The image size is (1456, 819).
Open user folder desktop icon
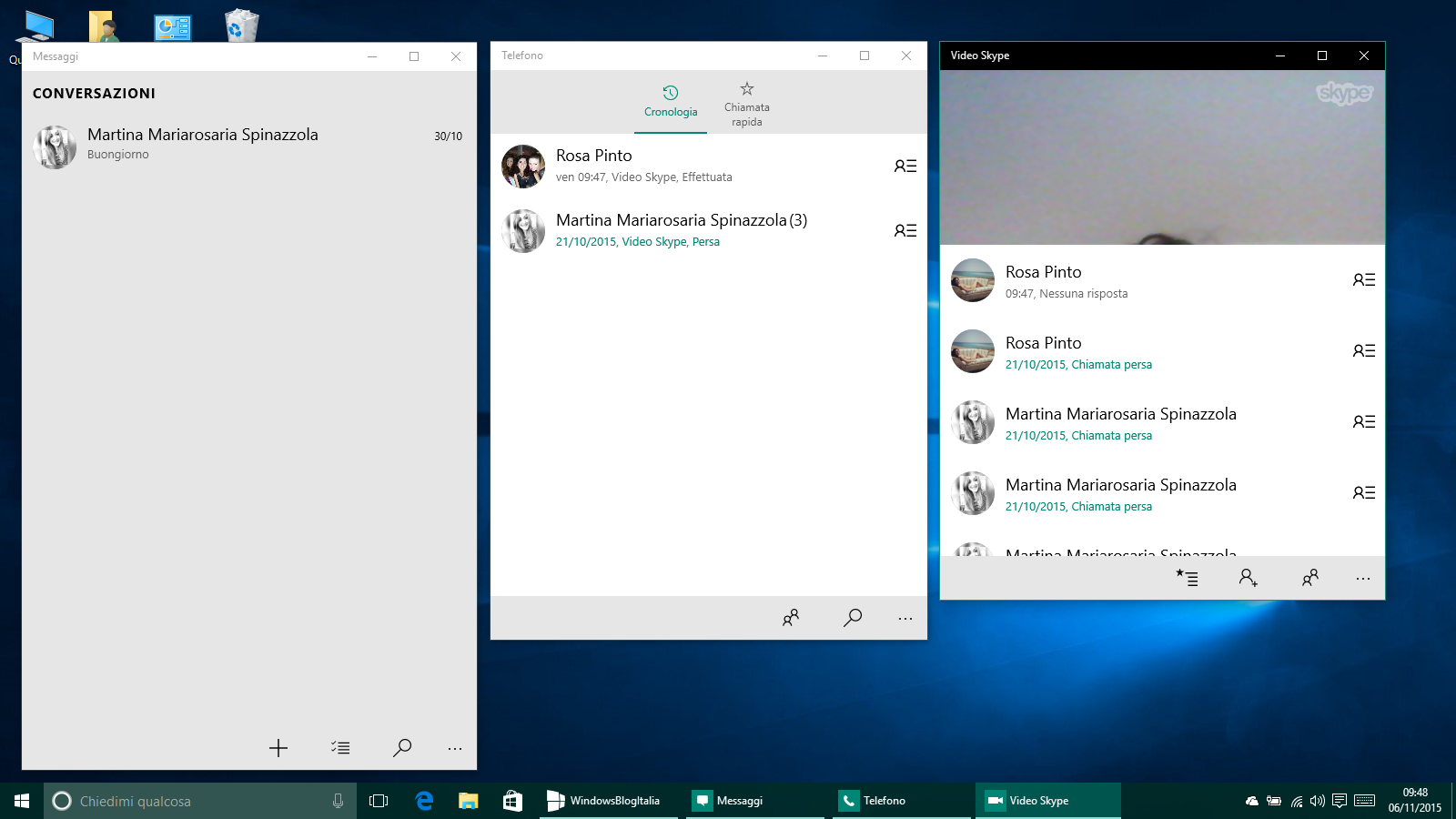(x=106, y=25)
